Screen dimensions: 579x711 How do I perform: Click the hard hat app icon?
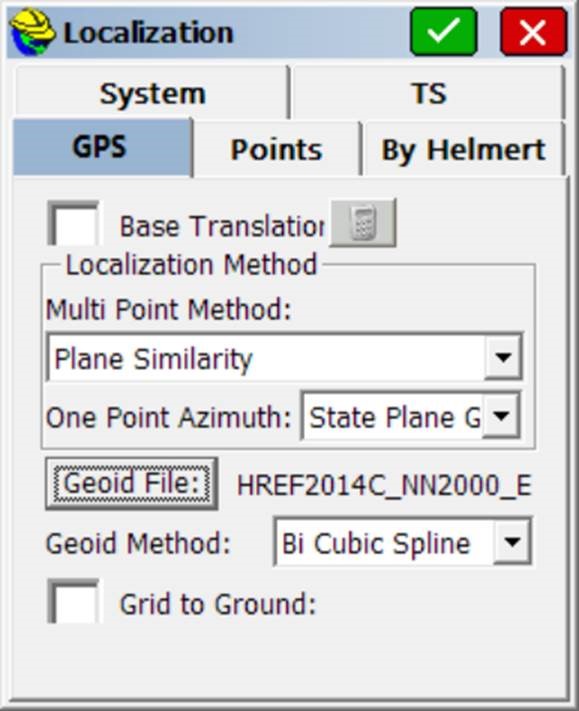[x=32, y=32]
